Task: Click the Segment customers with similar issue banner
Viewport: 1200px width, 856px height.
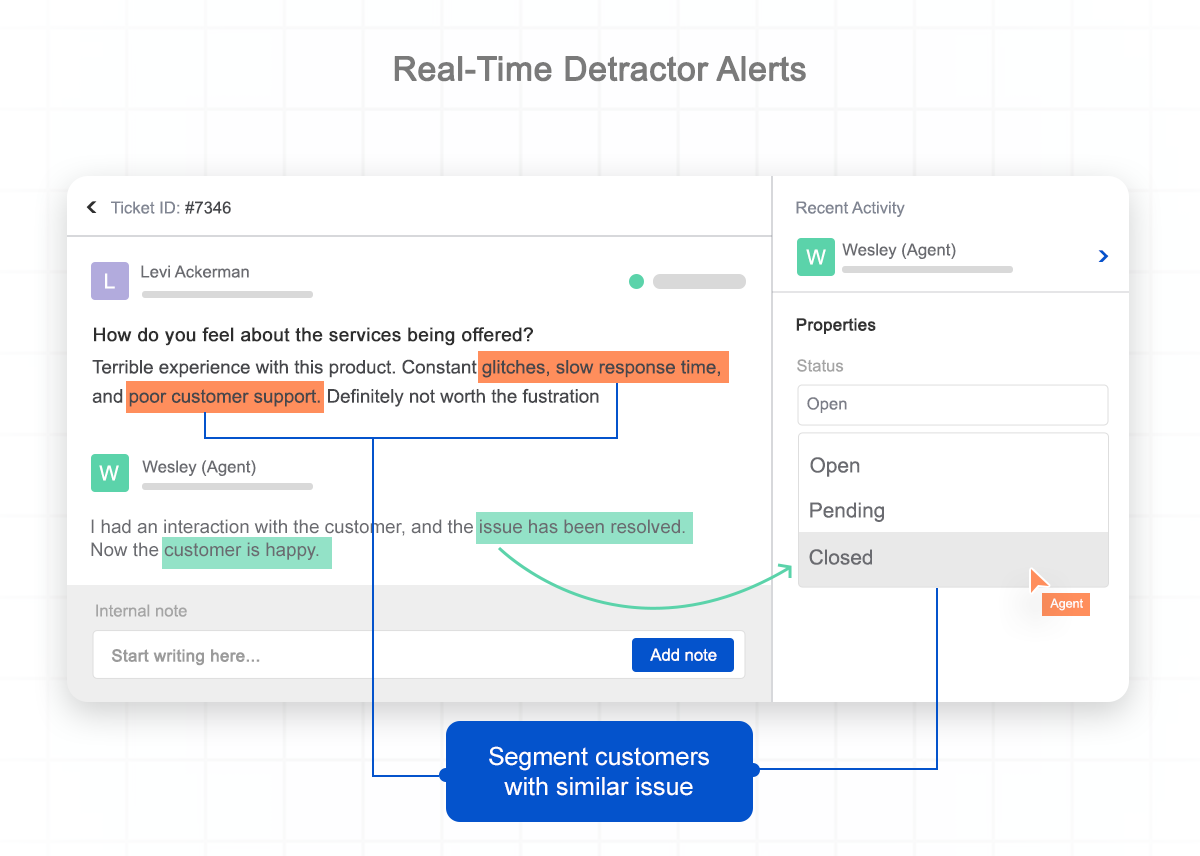Action: pyautogui.click(x=599, y=771)
